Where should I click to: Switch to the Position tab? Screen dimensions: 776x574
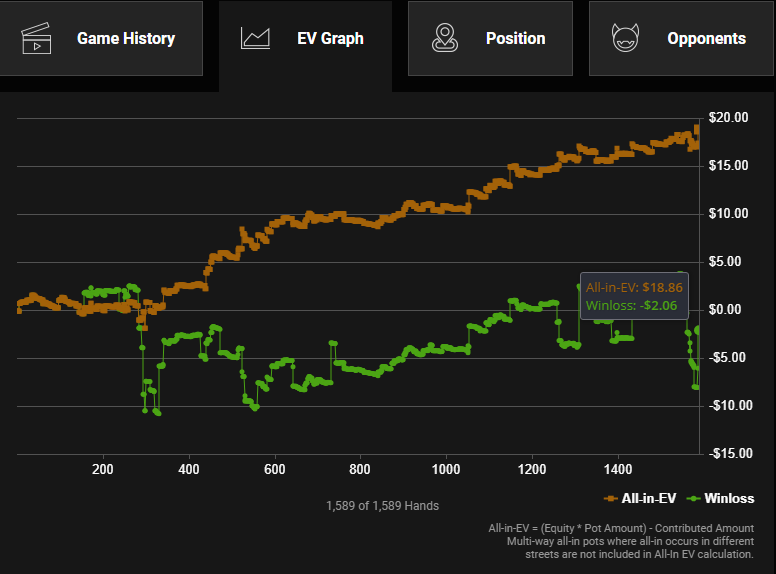490,39
